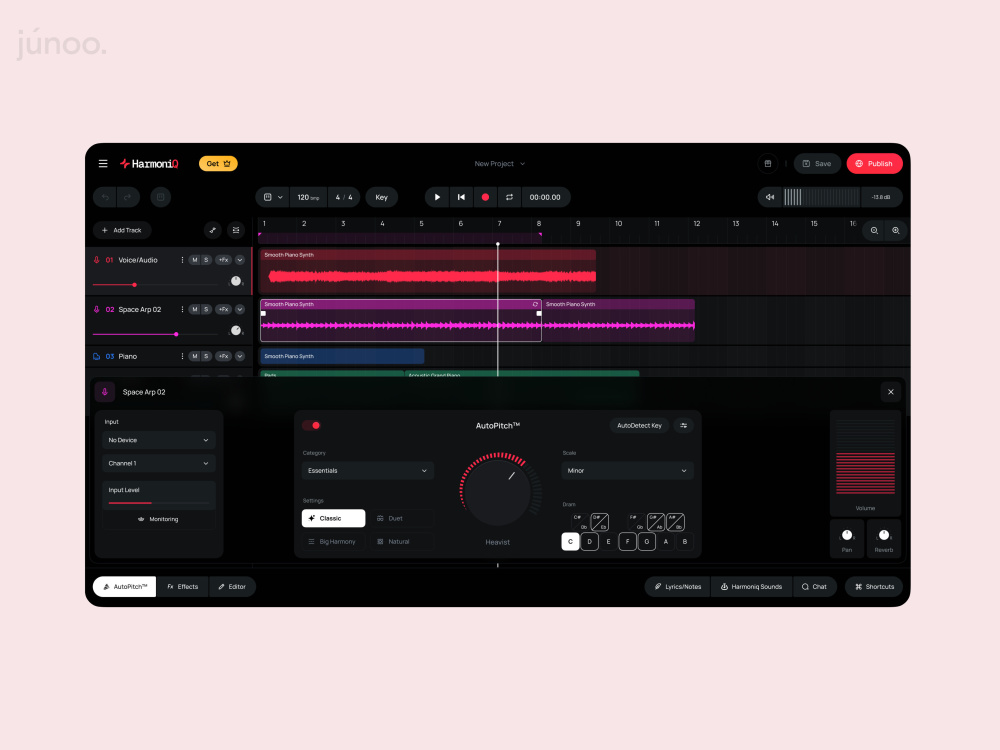Toggle loop playback
1000x750 pixels.
pyautogui.click(x=510, y=197)
